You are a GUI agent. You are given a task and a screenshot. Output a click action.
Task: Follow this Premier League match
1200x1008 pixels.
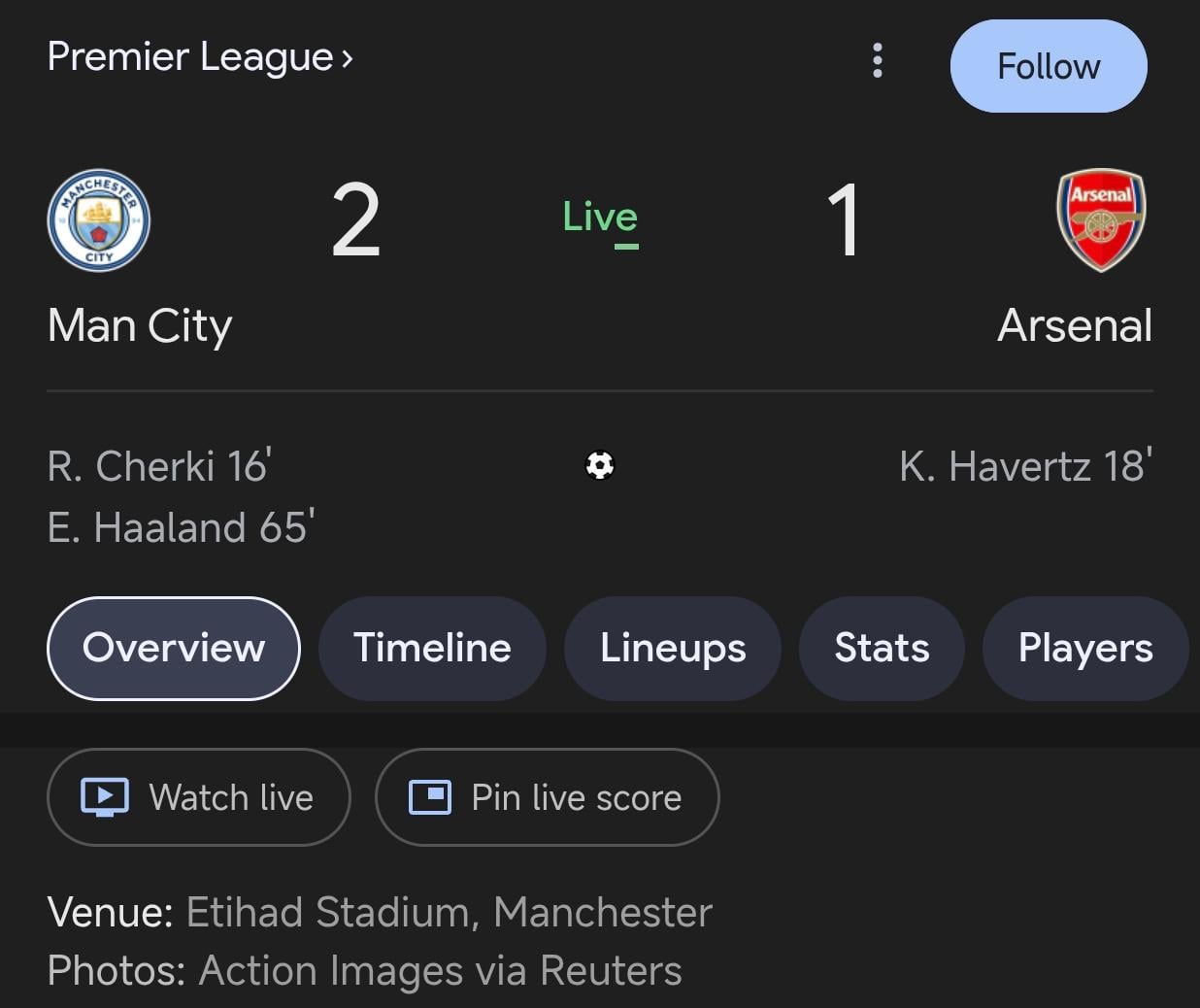[x=1049, y=66]
